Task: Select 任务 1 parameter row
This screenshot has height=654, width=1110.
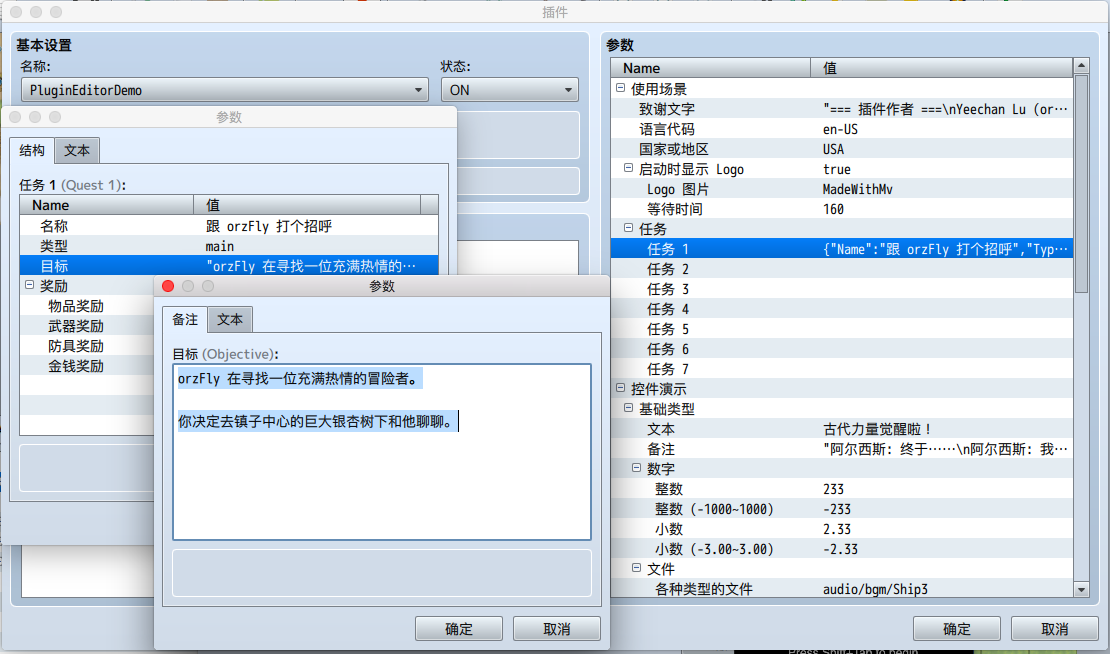Action: point(842,248)
